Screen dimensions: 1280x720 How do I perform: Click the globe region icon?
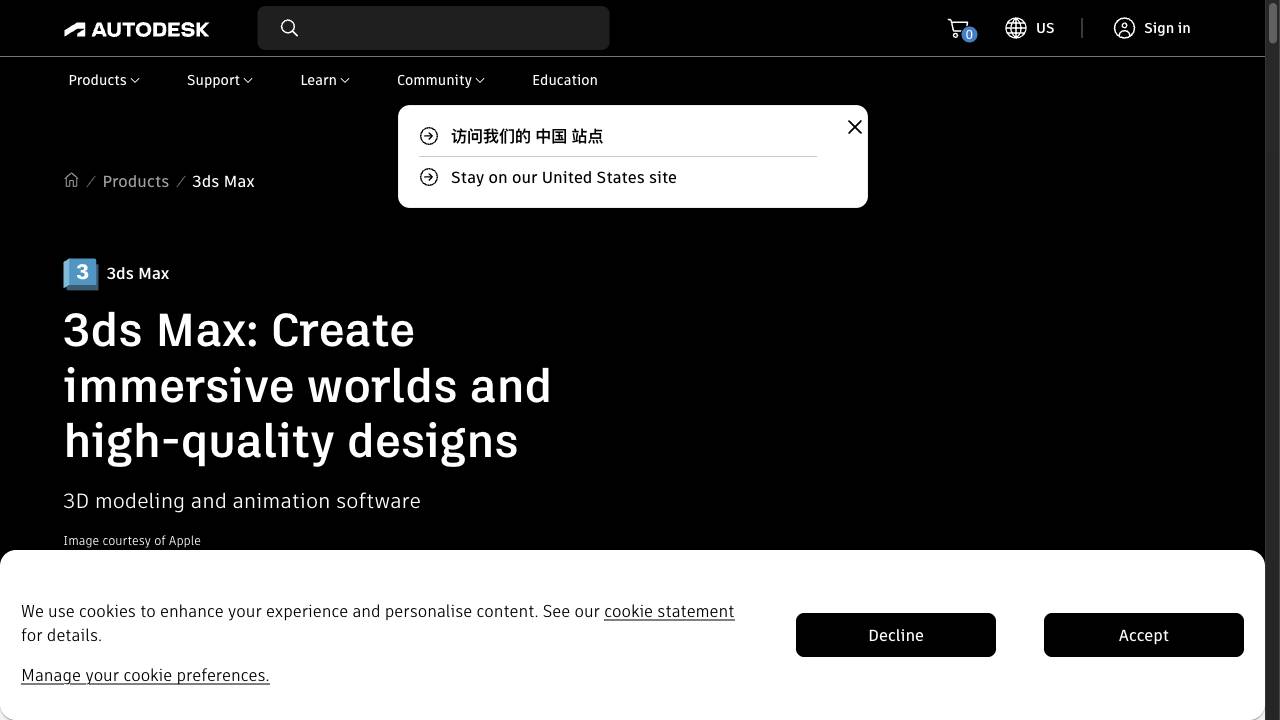pyautogui.click(x=1016, y=28)
